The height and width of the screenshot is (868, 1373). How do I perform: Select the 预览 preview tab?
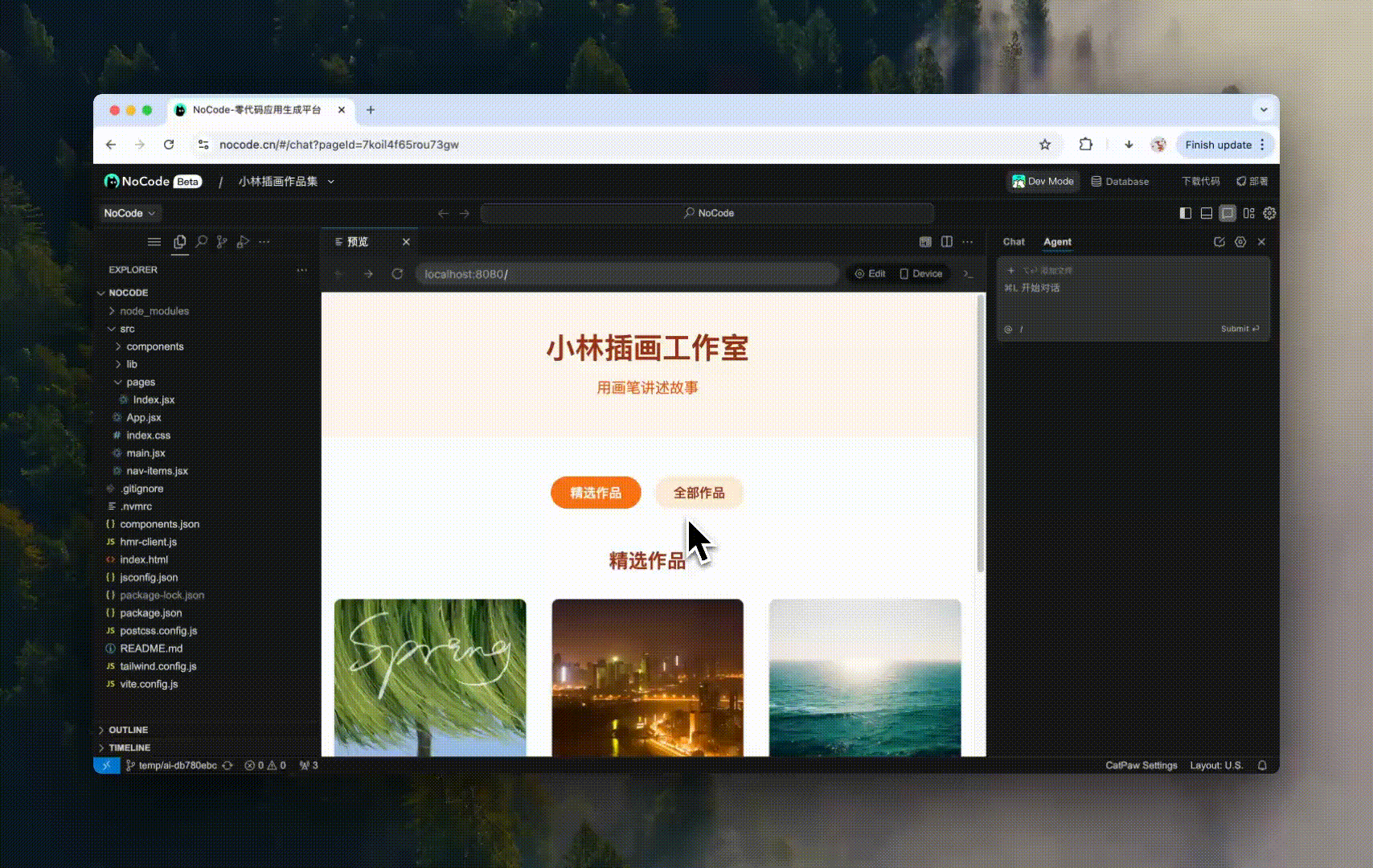point(358,241)
